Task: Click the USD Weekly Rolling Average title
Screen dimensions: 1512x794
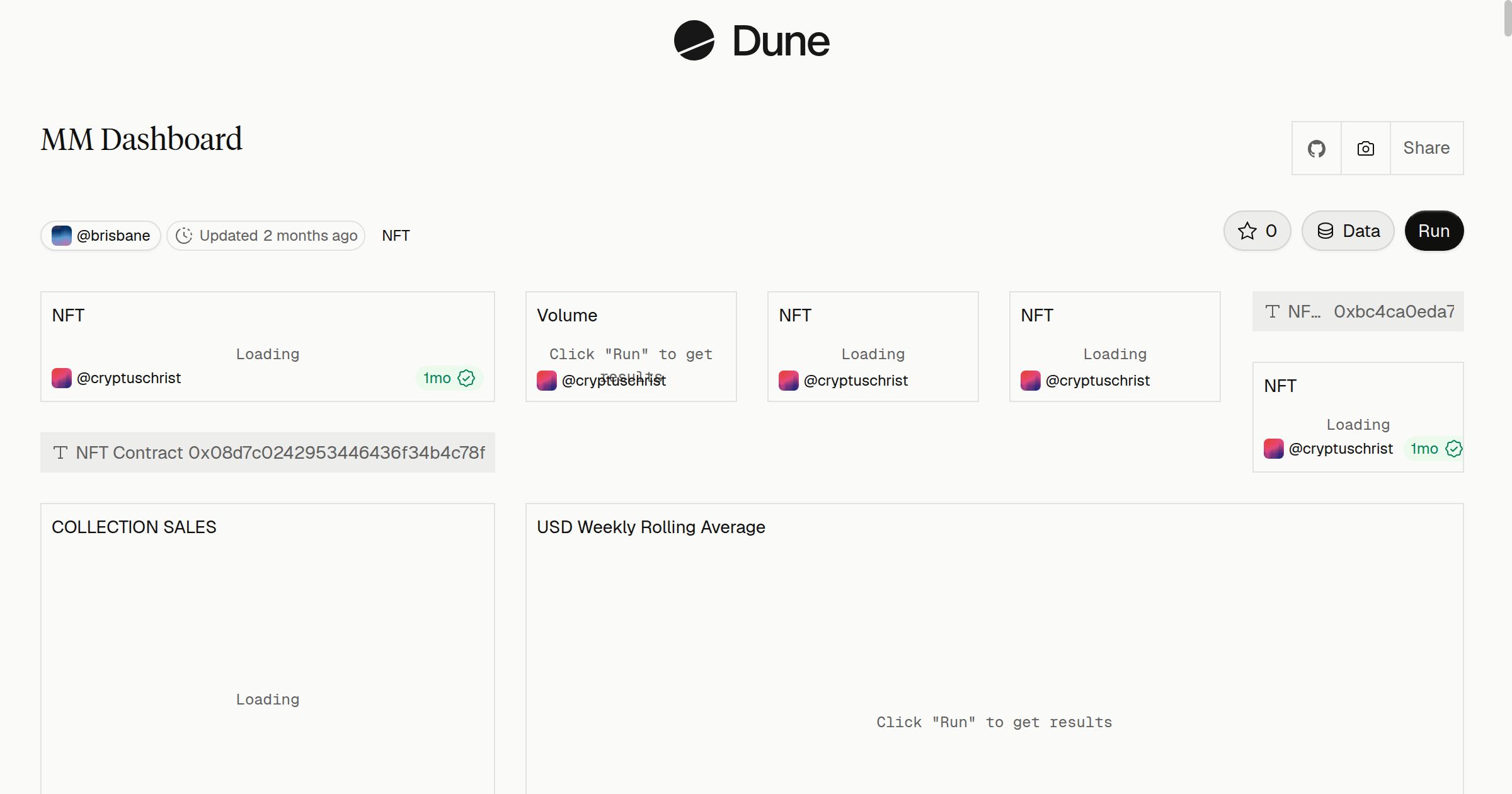Action: click(x=651, y=527)
